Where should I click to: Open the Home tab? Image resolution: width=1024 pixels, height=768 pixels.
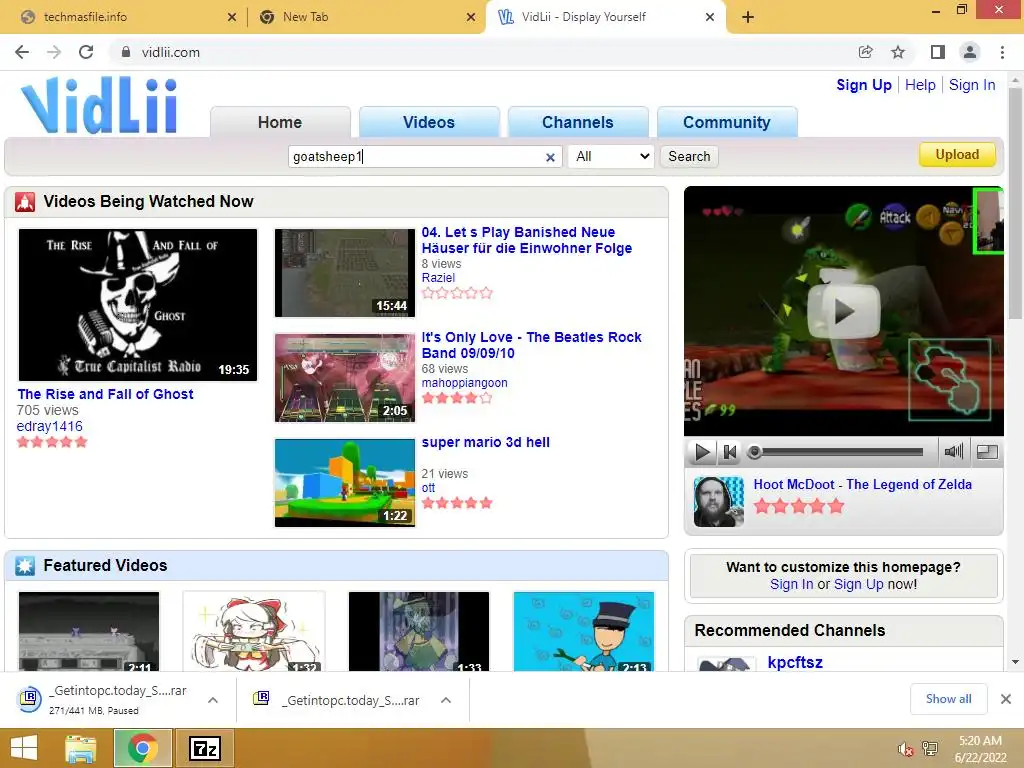tap(280, 122)
